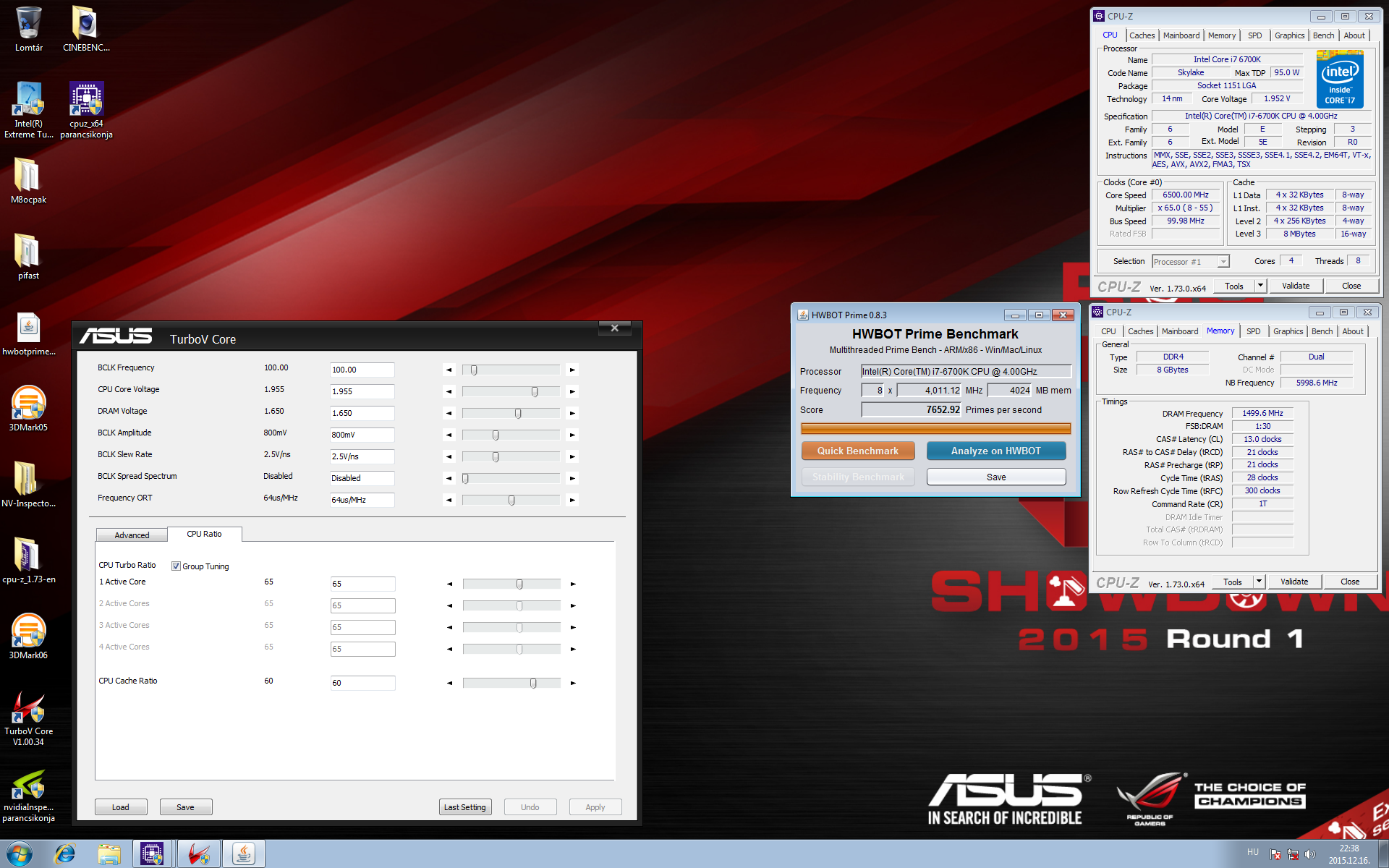Viewport: 1389px width, 868px height.
Task: Select the CPU Ratio tab in TurboV Core
Action: 204,534
